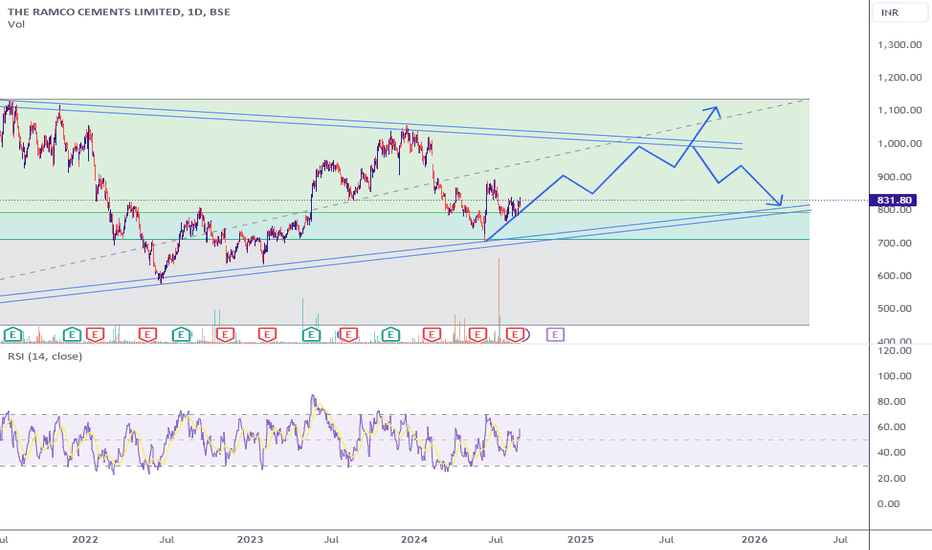Click the 2023 label on time axis
932x550 pixels.
pos(250,540)
